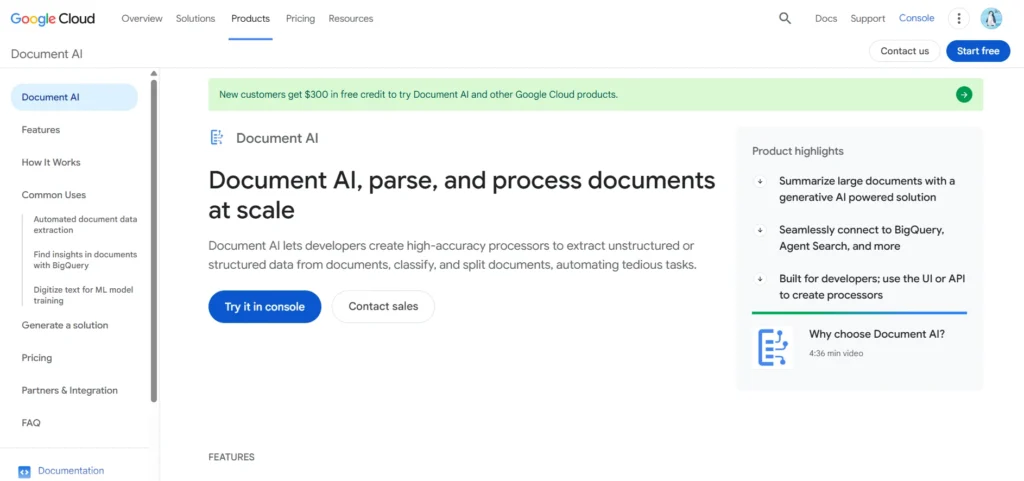The height and width of the screenshot is (481, 1024).
Task: Click the 4:36 min video label
Action: [836, 354]
